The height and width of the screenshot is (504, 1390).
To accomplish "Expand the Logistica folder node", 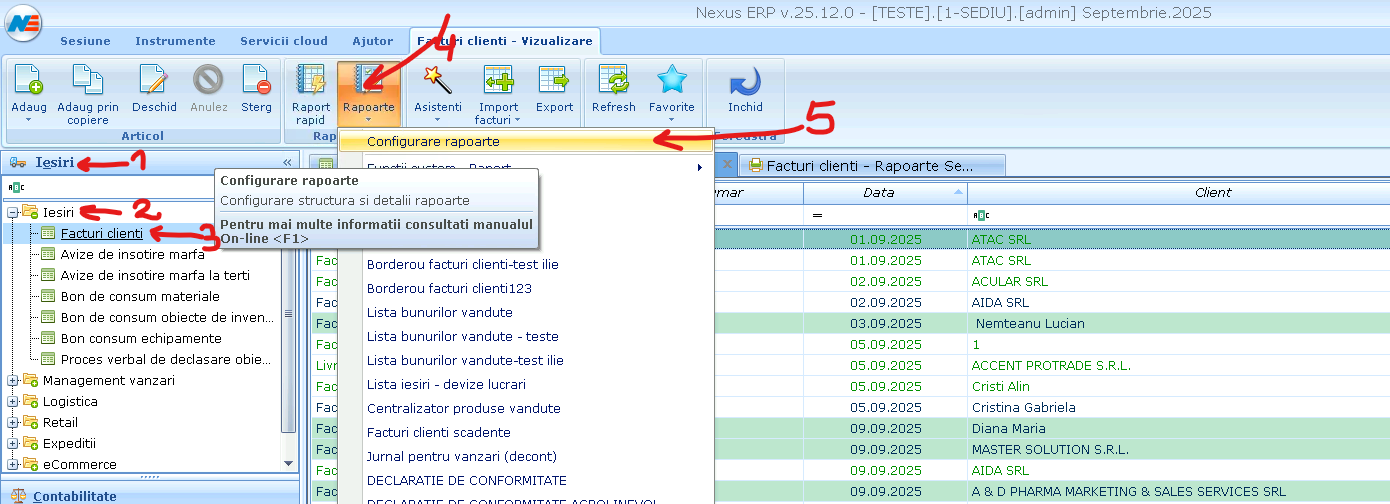I will pyautogui.click(x=13, y=401).
